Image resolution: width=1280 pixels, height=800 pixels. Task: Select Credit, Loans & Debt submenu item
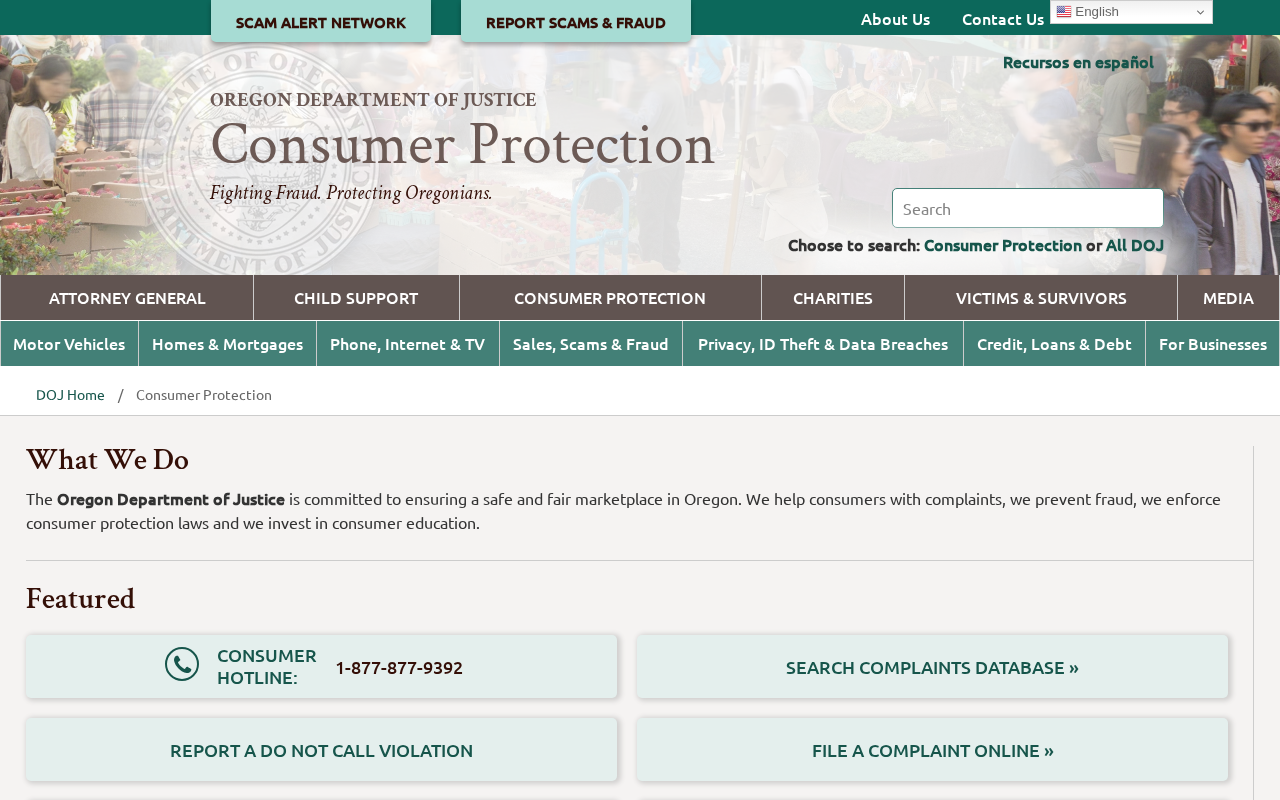coord(1054,344)
